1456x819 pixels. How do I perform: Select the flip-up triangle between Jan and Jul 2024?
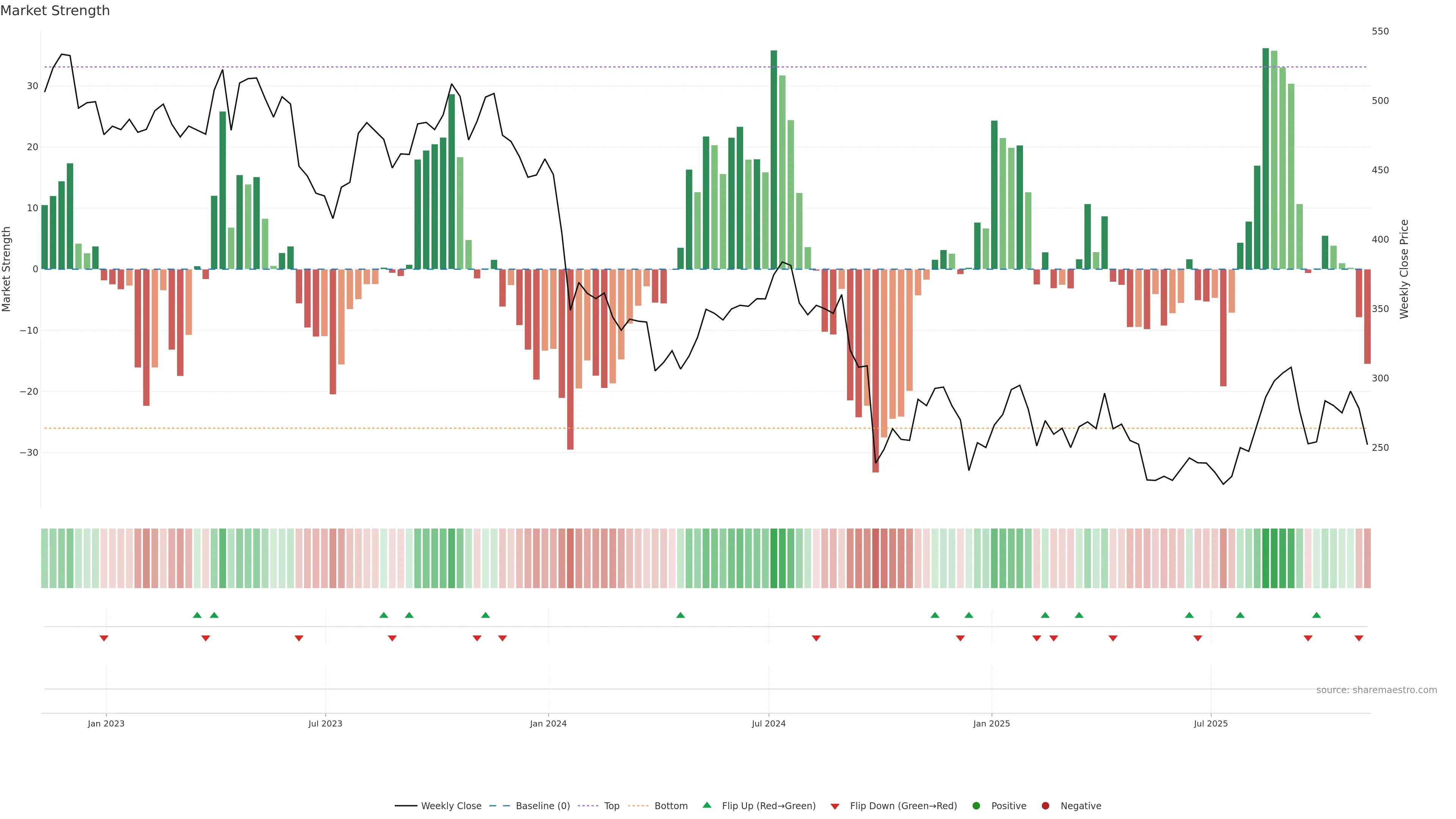pyautogui.click(x=681, y=615)
